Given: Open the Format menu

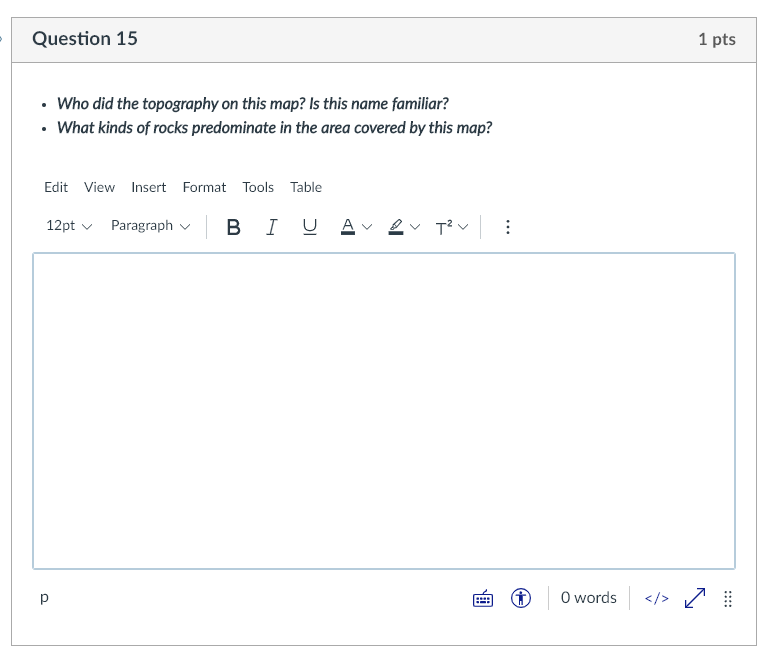Looking at the screenshot, I should tap(204, 188).
